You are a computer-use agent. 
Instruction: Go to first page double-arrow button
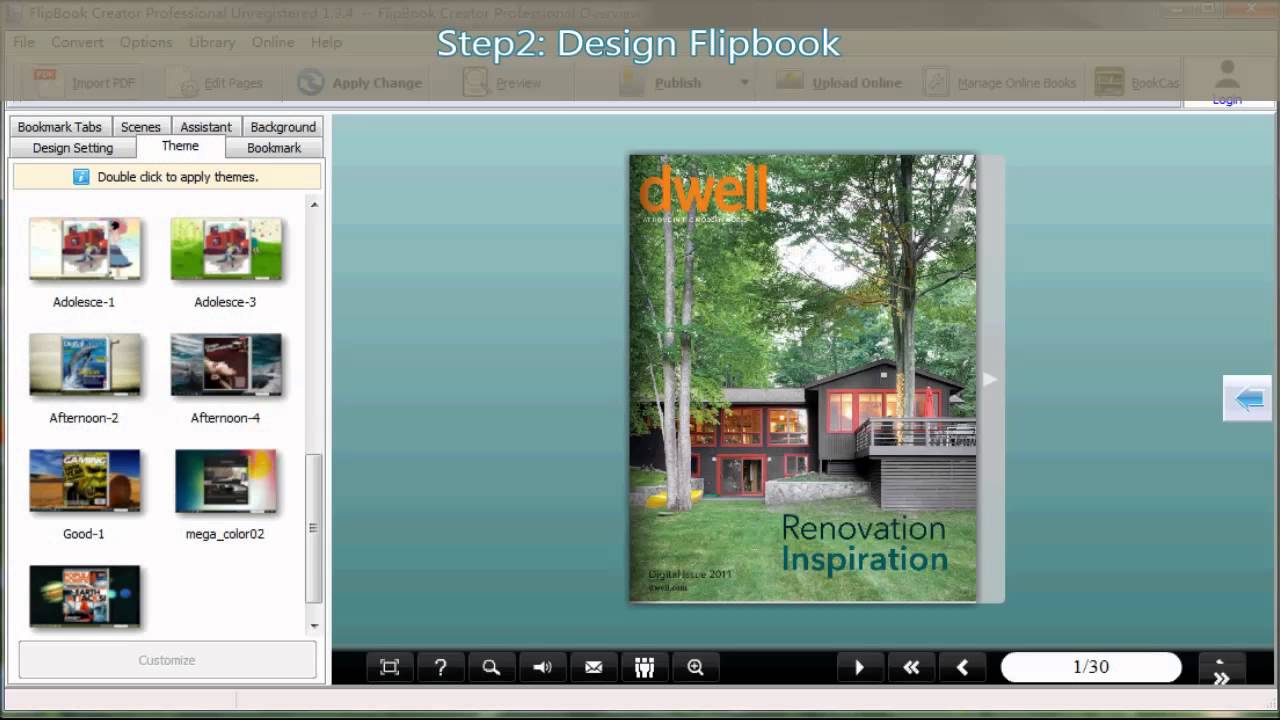click(x=911, y=667)
